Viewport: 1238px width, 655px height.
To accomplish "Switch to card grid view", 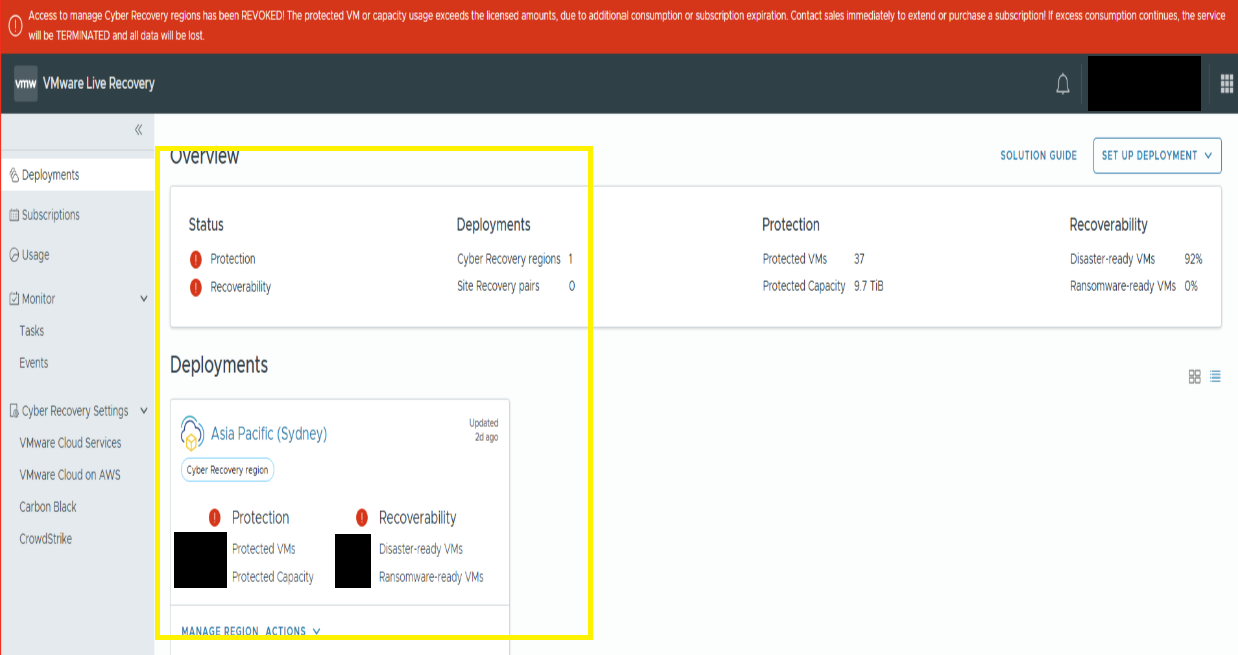I will [x=1194, y=377].
